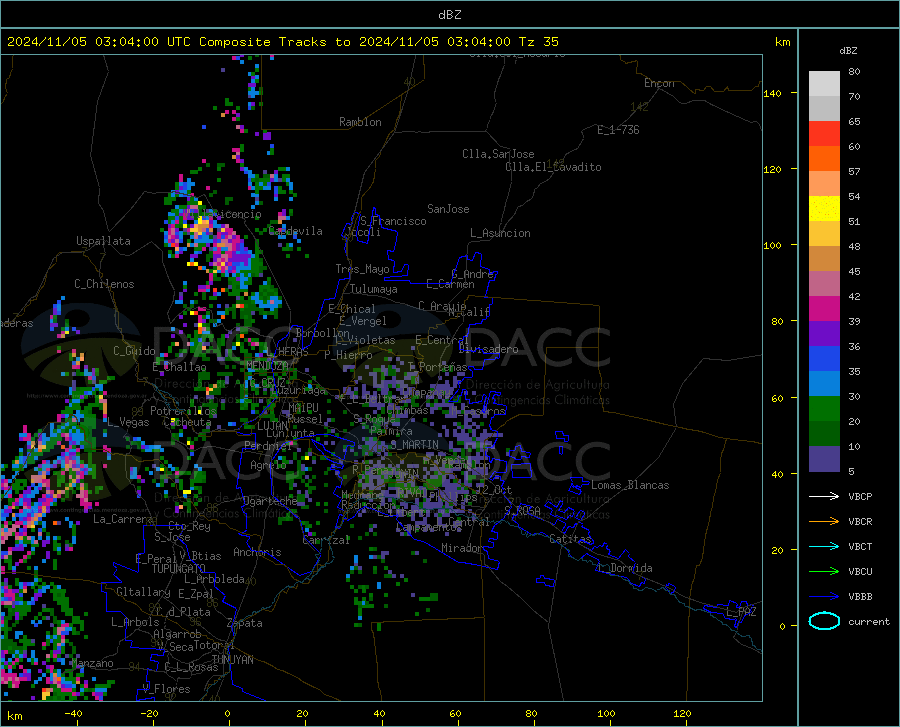Screen dimensions: 900x727
Task: Click the green VBCU arrow legend icon
Action: (824, 572)
